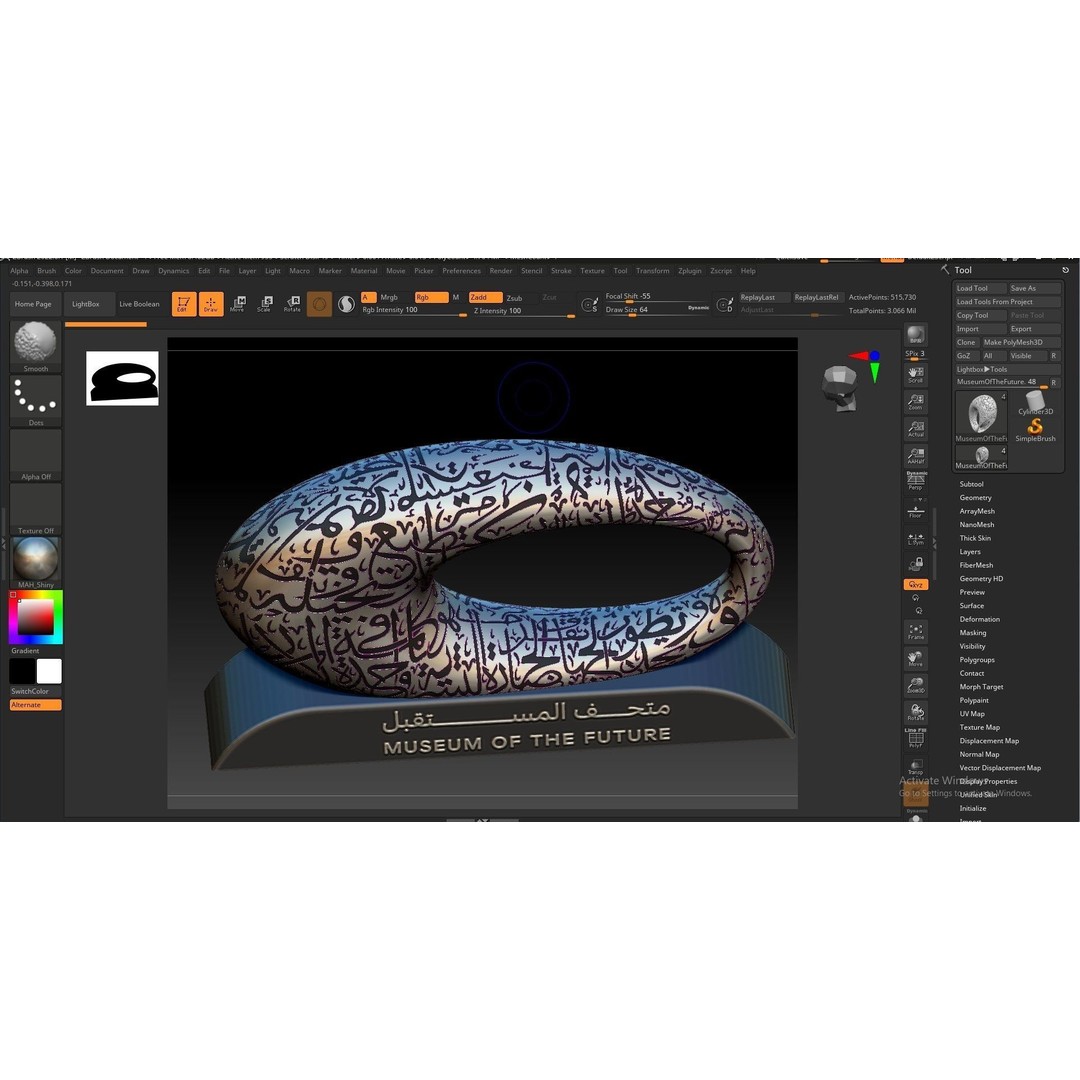Screen dimensions: 1080x1080
Task: Toggle the Mrgb channel
Action: (389, 298)
